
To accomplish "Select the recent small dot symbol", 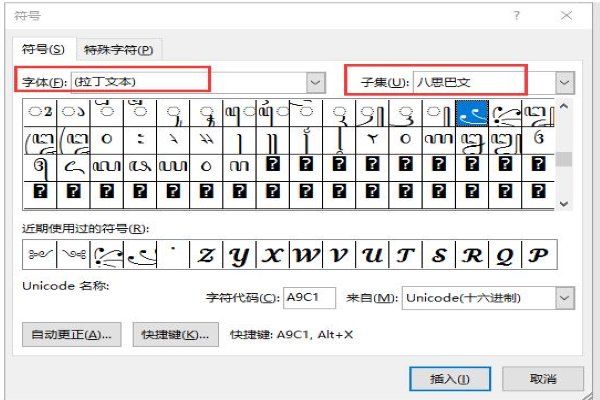I will pyautogui.click(x=173, y=255).
